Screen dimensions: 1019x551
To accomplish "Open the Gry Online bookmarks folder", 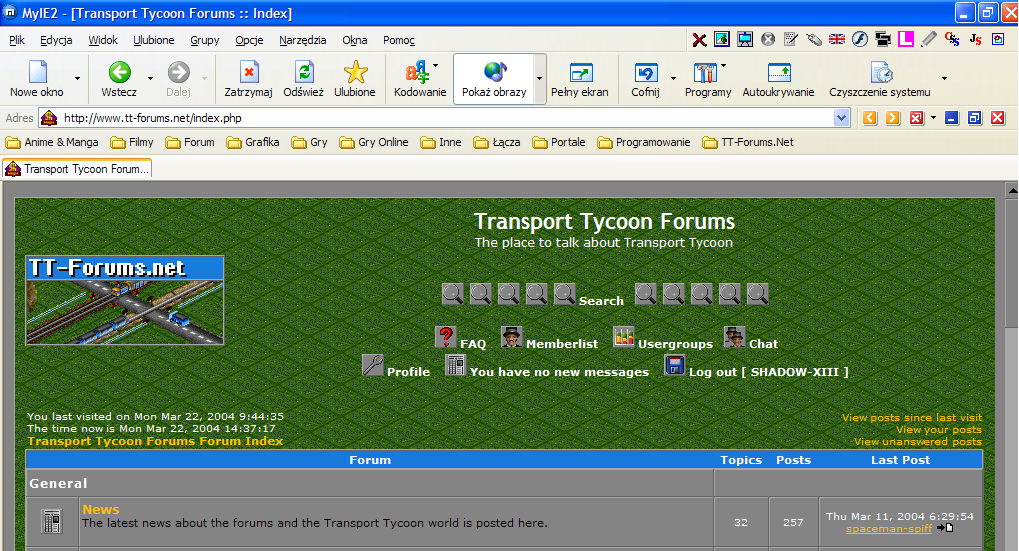I will click(x=374, y=142).
